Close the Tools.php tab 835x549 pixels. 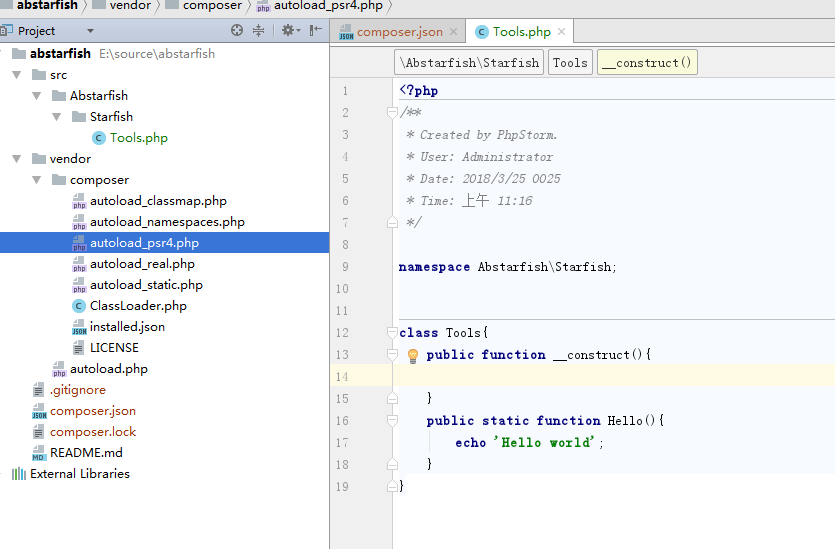(561, 32)
